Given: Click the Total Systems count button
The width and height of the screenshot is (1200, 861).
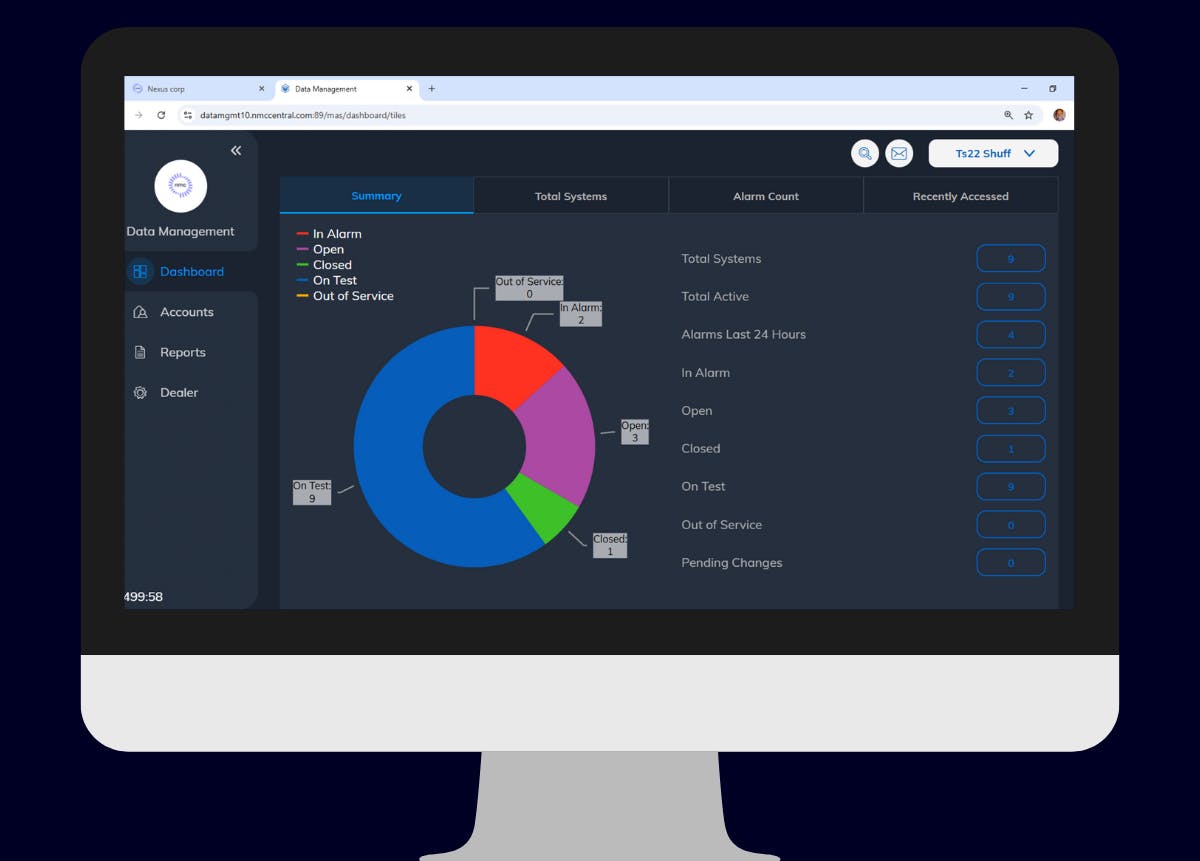Looking at the screenshot, I should tap(1010, 259).
